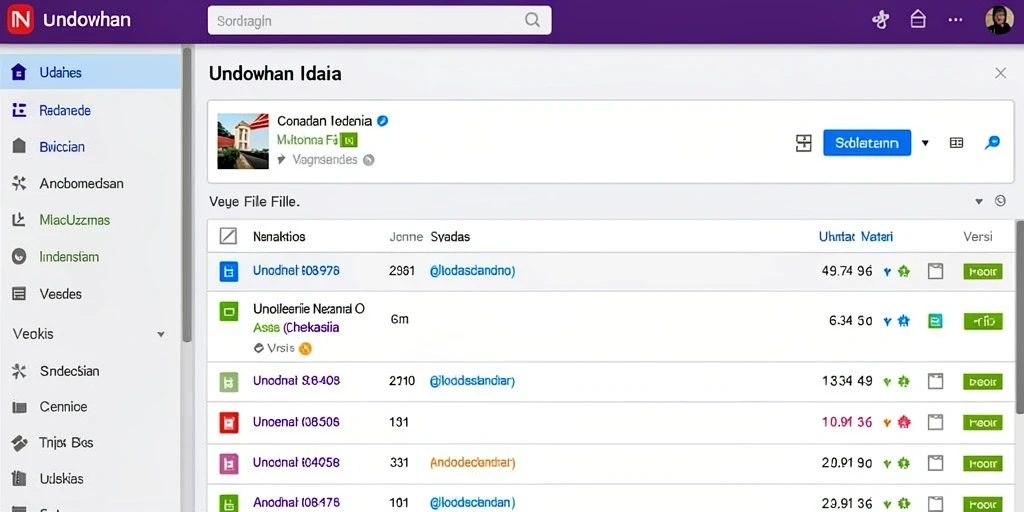Screen dimensions: 1024x512
Task: Collapse the Veokis sidebar section
Action: click(161, 334)
